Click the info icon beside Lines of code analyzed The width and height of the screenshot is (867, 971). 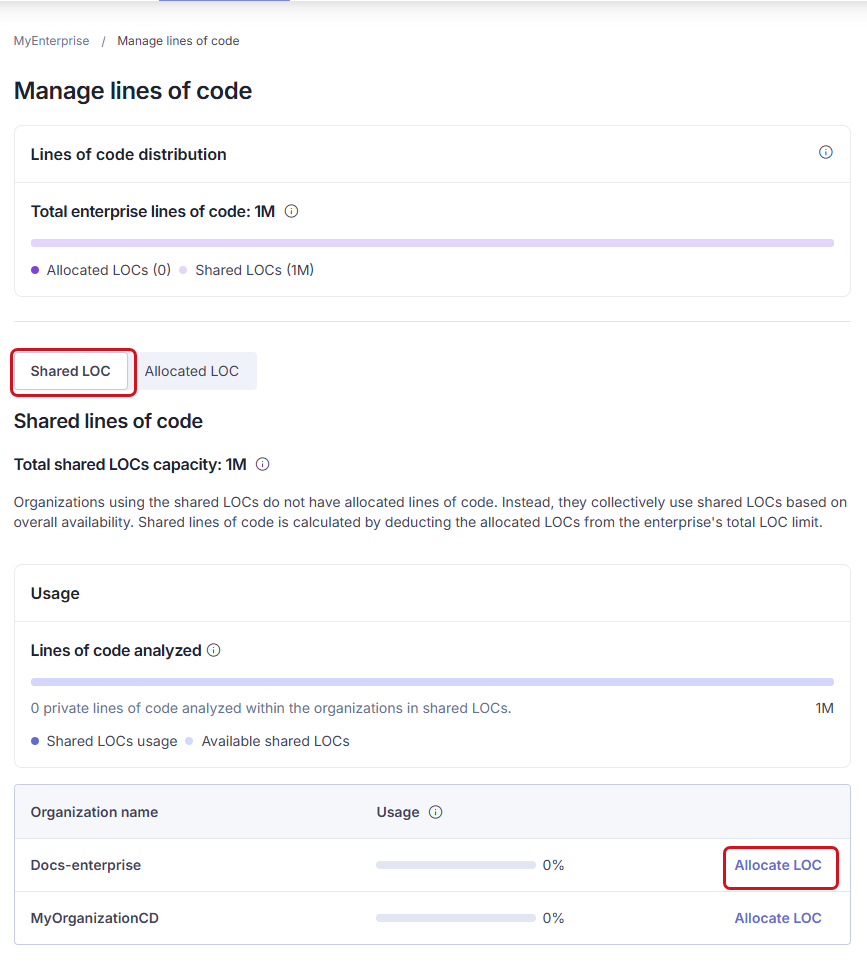coord(212,650)
